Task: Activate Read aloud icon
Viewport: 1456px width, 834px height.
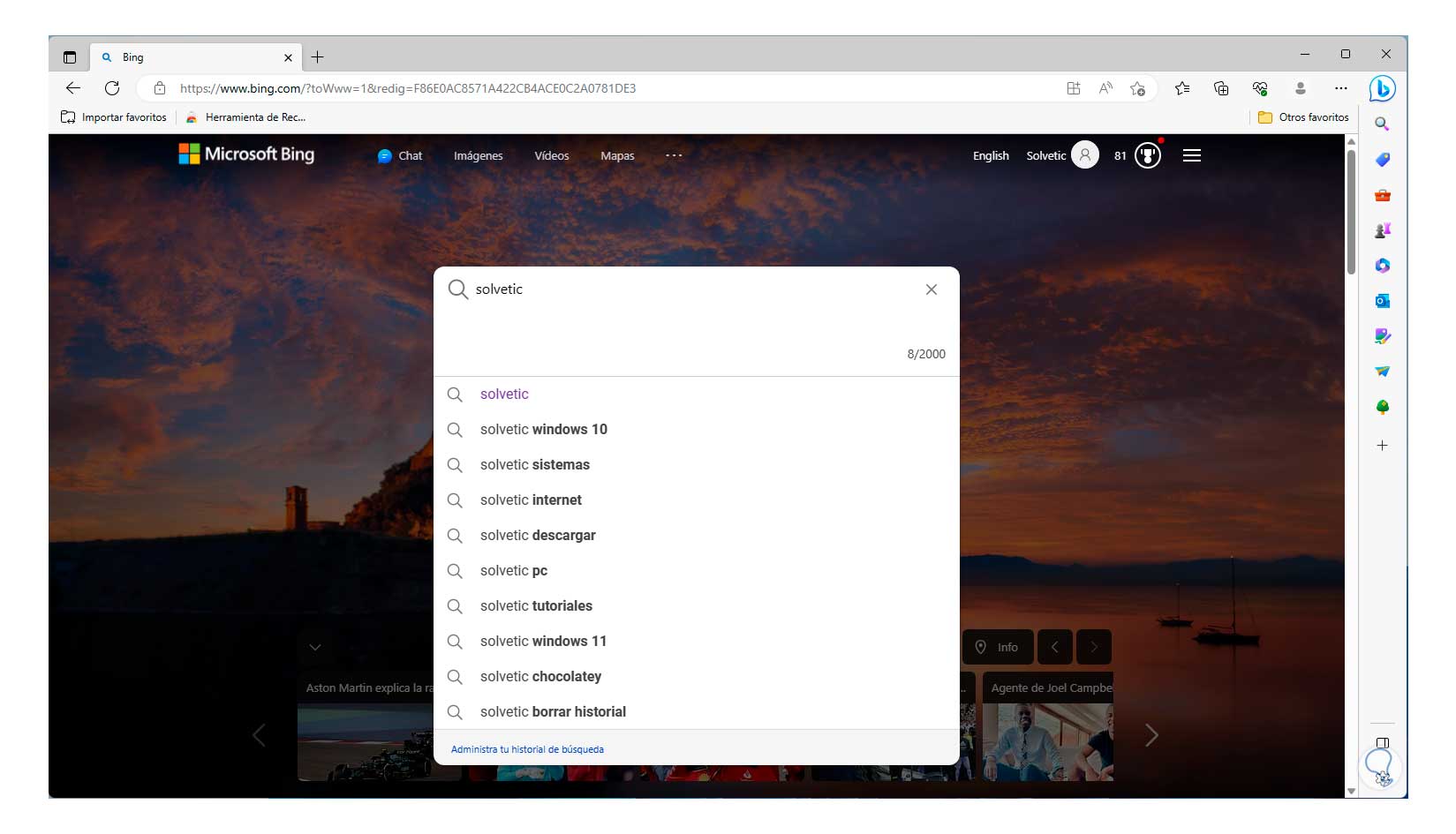Action: pos(1105,88)
